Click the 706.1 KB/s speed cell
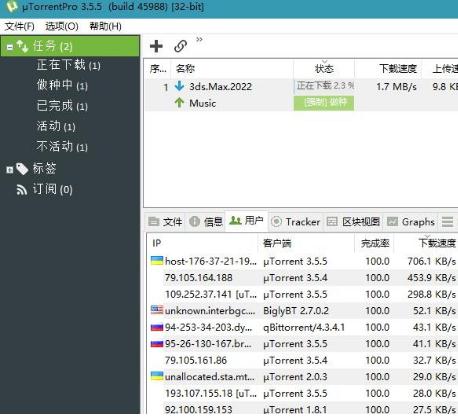This screenshot has width=458, height=417. [x=431, y=261]
